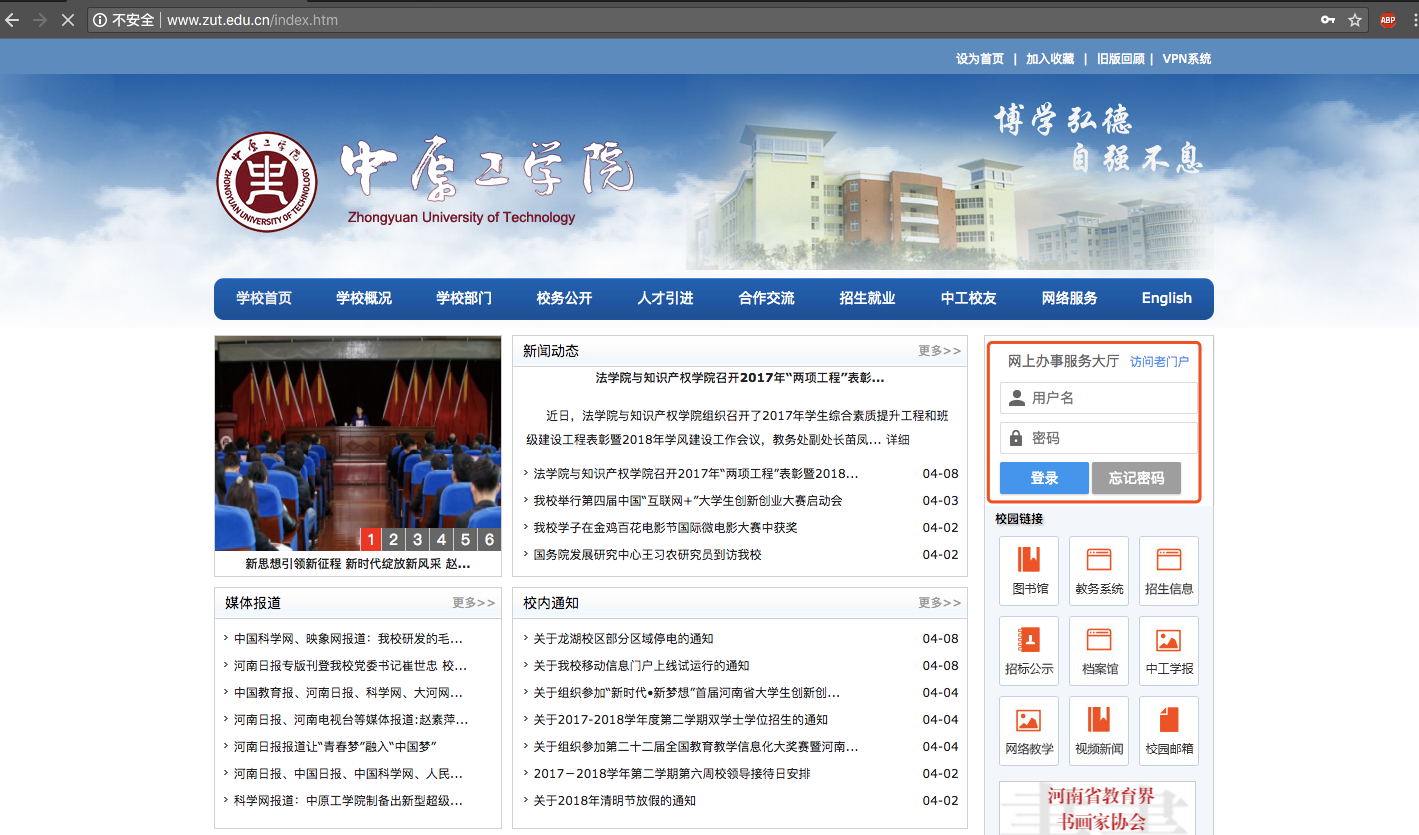Select the 档案馆 archive icon
The width and height of the screenshot is (1419, 835).
point(1098,650)
